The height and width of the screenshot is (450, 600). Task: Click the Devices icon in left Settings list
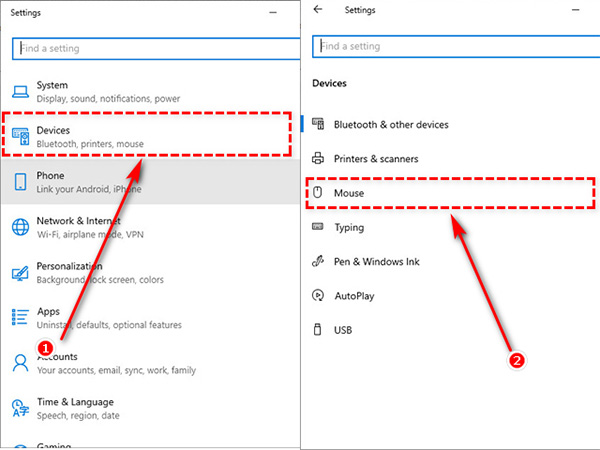pos(20,137)
